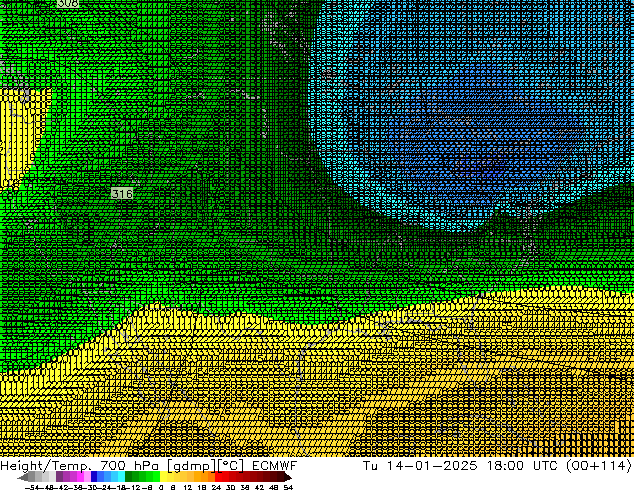
Task: Select the dark green legend swatch near -12
Action: pos(129,477)
